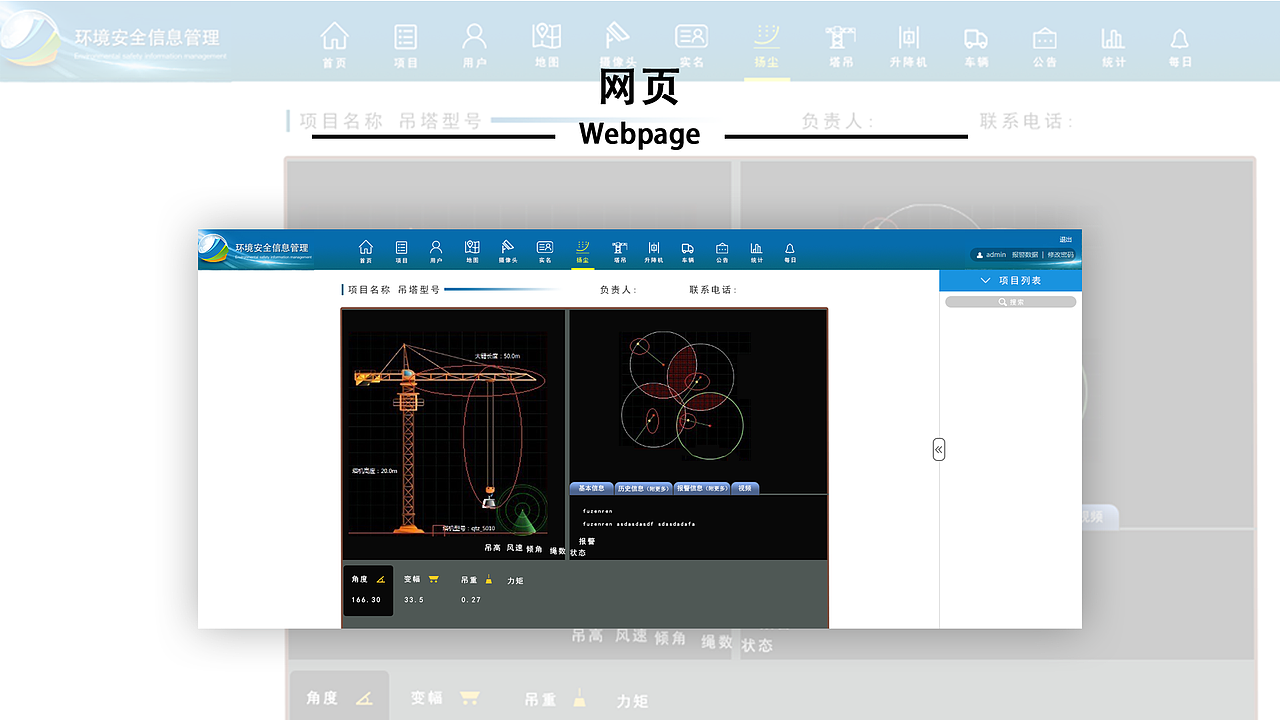Collapse the 项目列表 panel header
The image size is (1280, 720).
[1010, 281]
